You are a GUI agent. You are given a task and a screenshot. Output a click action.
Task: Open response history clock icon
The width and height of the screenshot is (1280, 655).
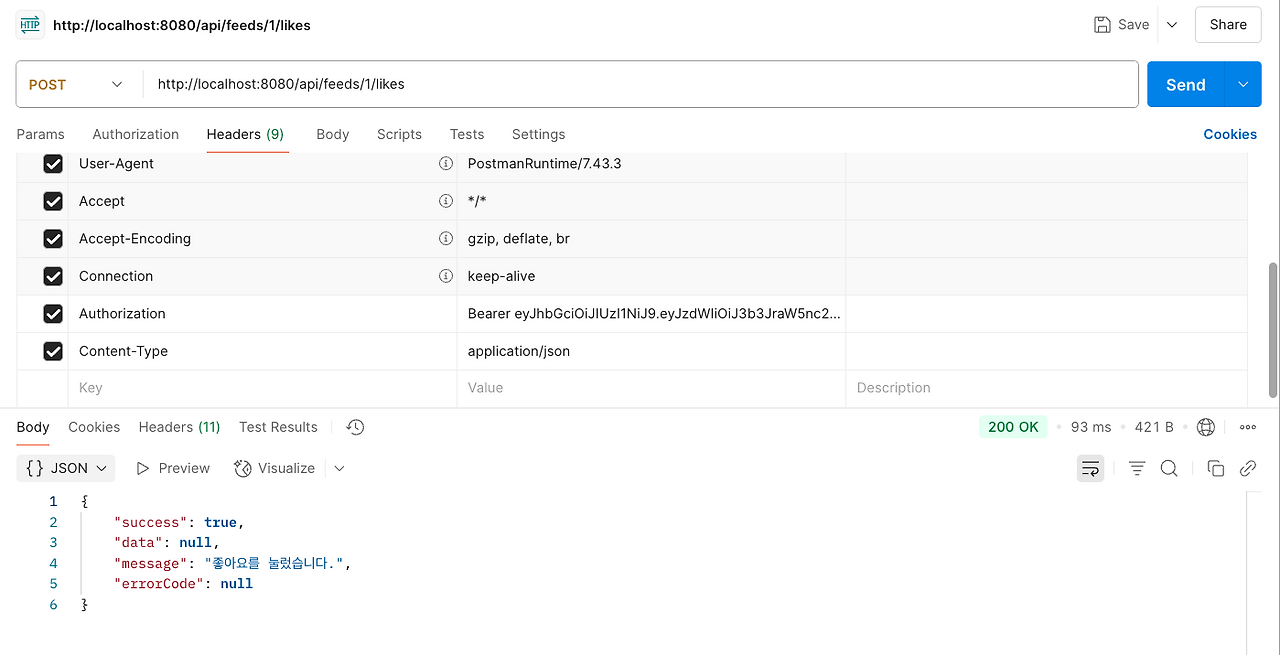pyautogui.click(x=355, y=427)
